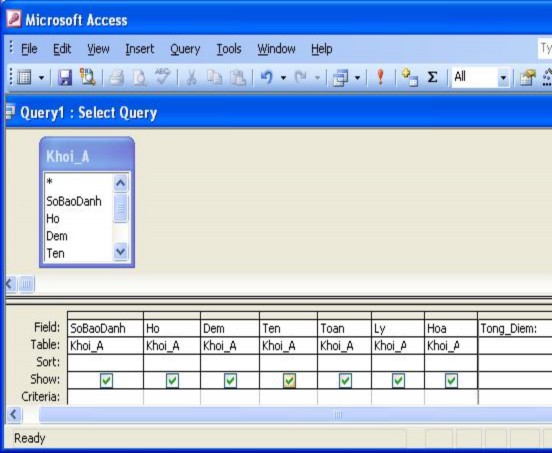
Task: Uncheck Show box for Ten column
Action: click(x=289, y=380)
